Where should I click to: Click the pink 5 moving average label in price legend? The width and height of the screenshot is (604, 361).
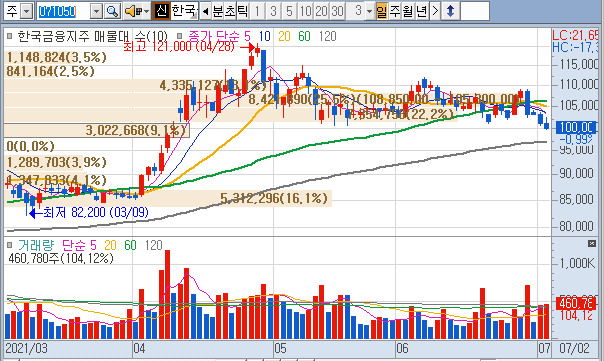[x=247, y=36]
